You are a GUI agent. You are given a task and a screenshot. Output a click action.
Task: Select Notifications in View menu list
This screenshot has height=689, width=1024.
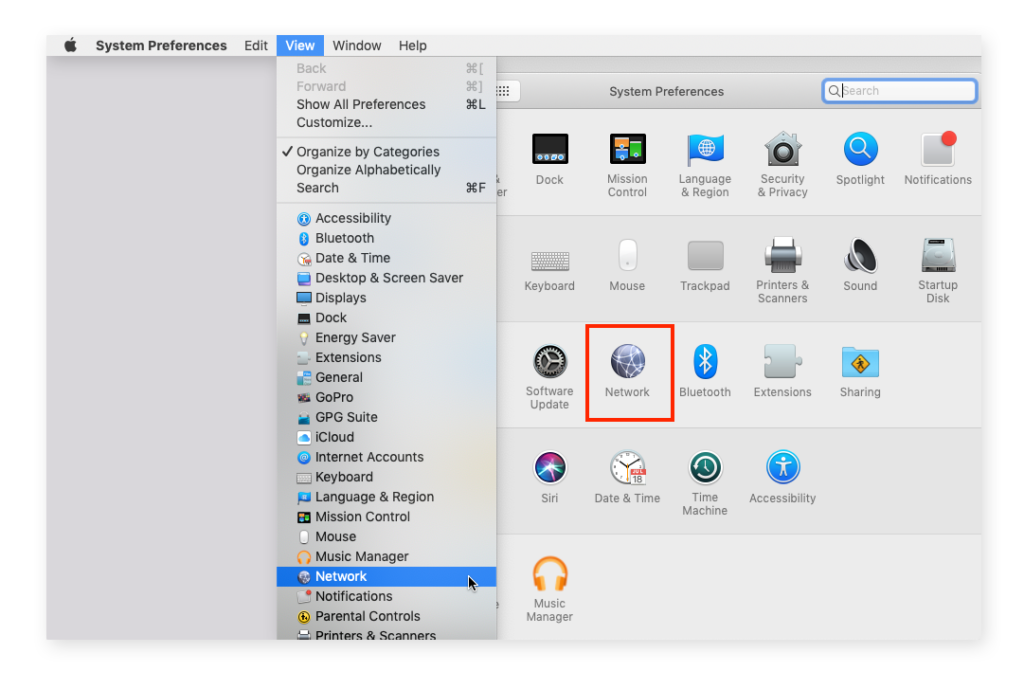point(387,597)
